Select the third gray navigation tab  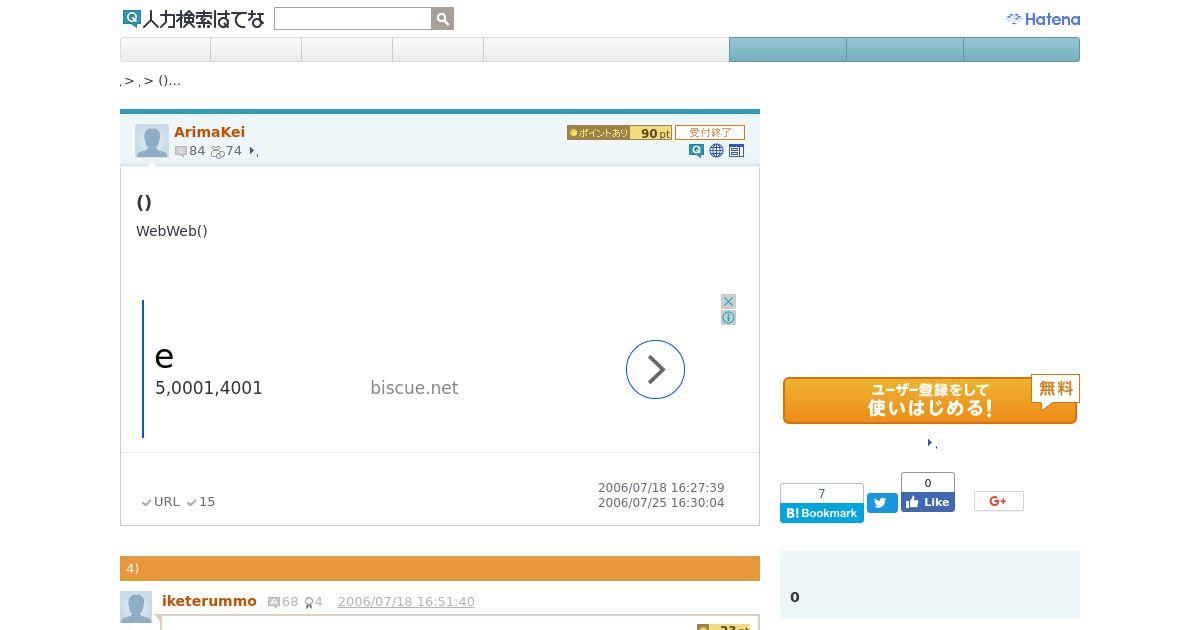(347, 49)
